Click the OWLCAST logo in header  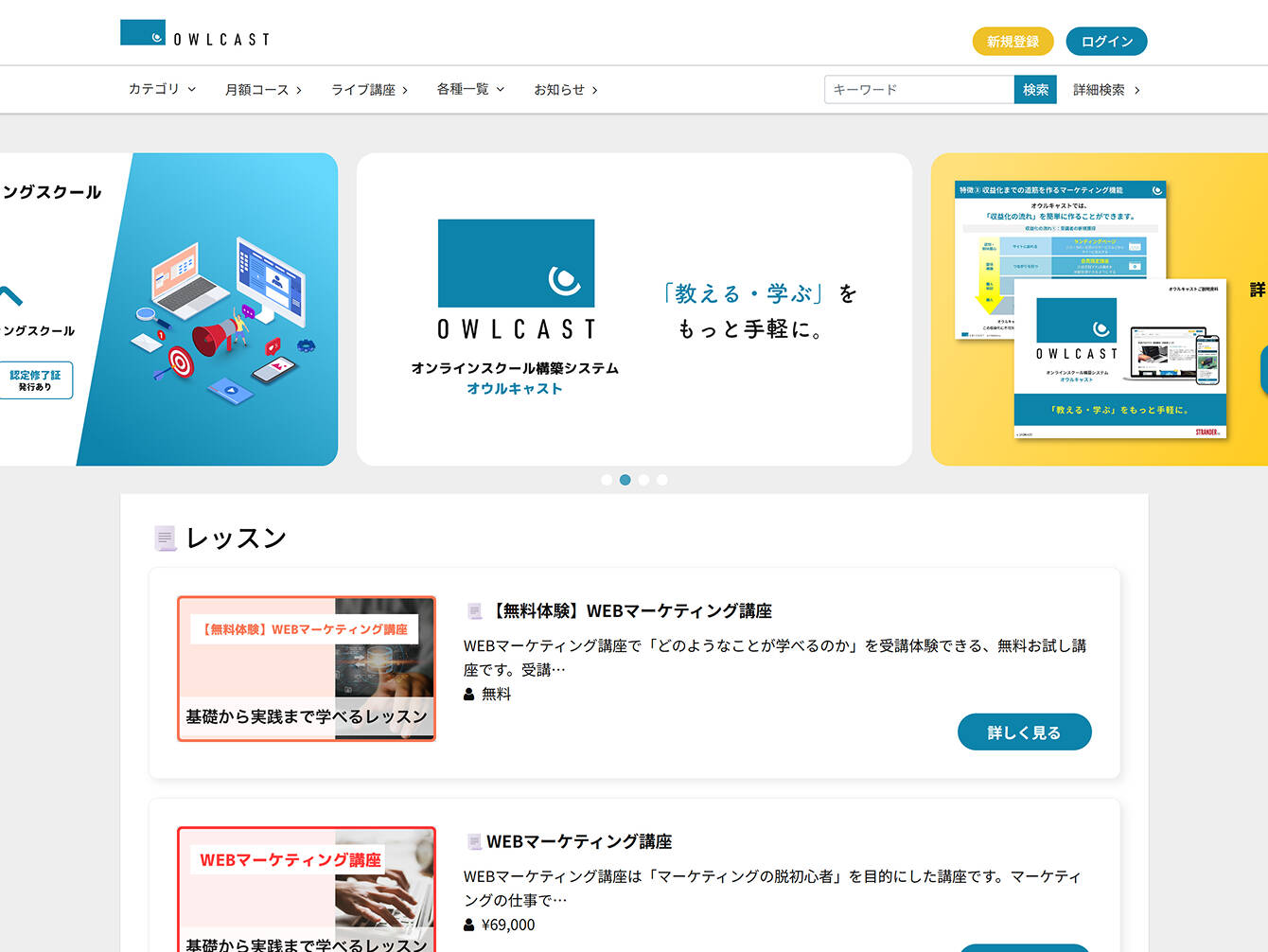click(196, 33)
